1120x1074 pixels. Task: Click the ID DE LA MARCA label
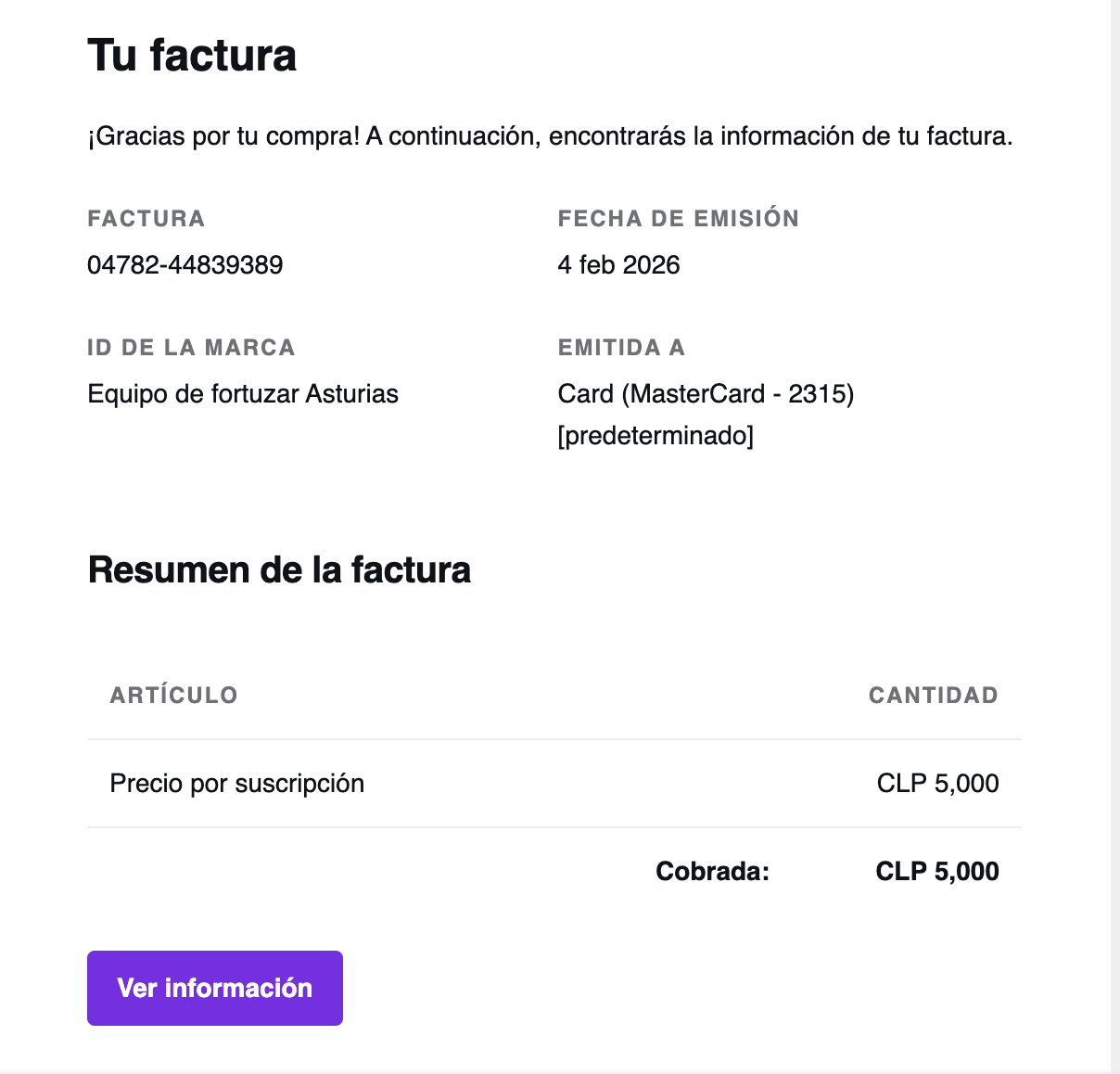point(191,348)
